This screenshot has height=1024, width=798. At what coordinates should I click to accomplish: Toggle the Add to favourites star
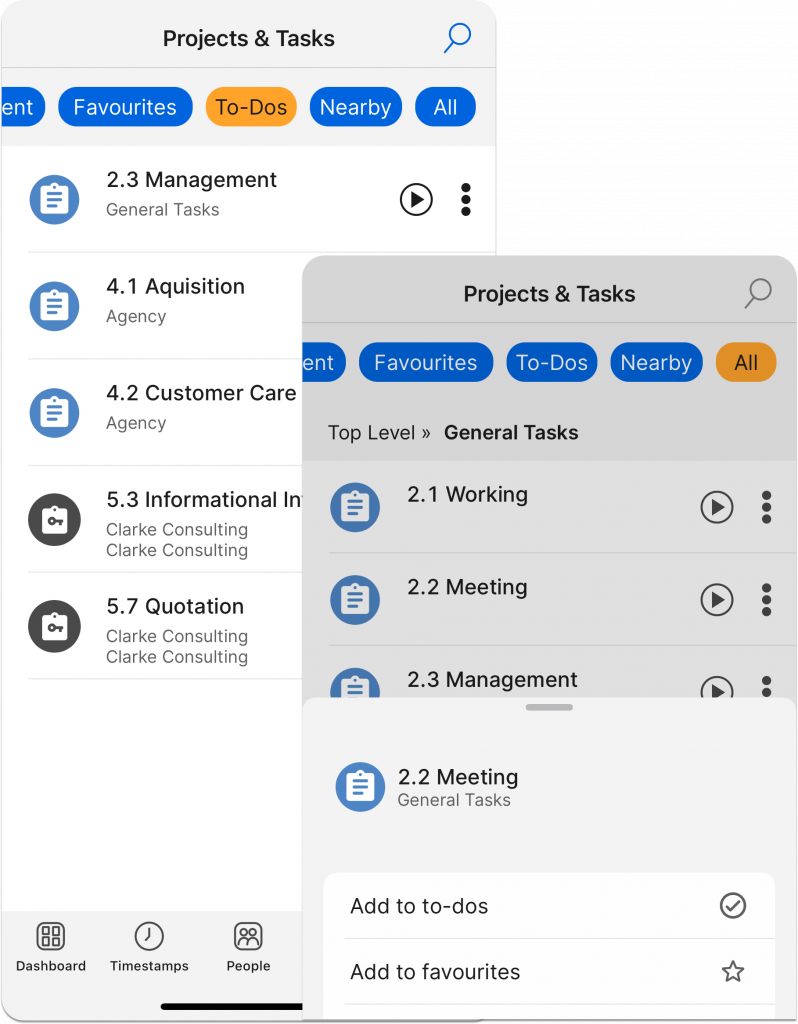pyautogui.click(x=733, y=971)
